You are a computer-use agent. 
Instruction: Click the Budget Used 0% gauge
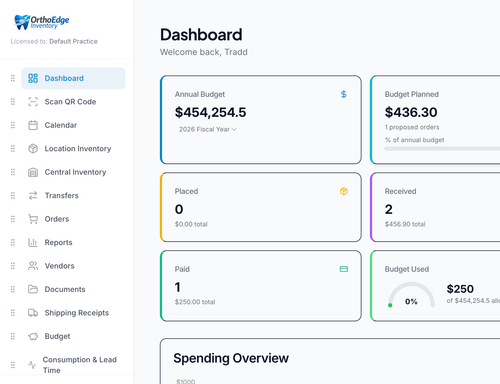pos(411,295)
